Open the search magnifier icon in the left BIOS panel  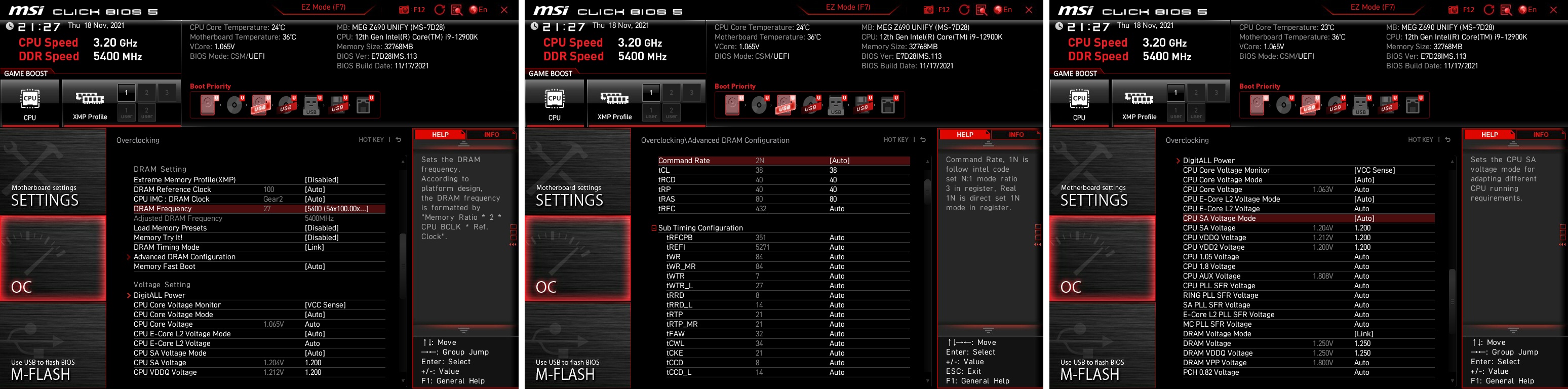click(x=457, y=10)
